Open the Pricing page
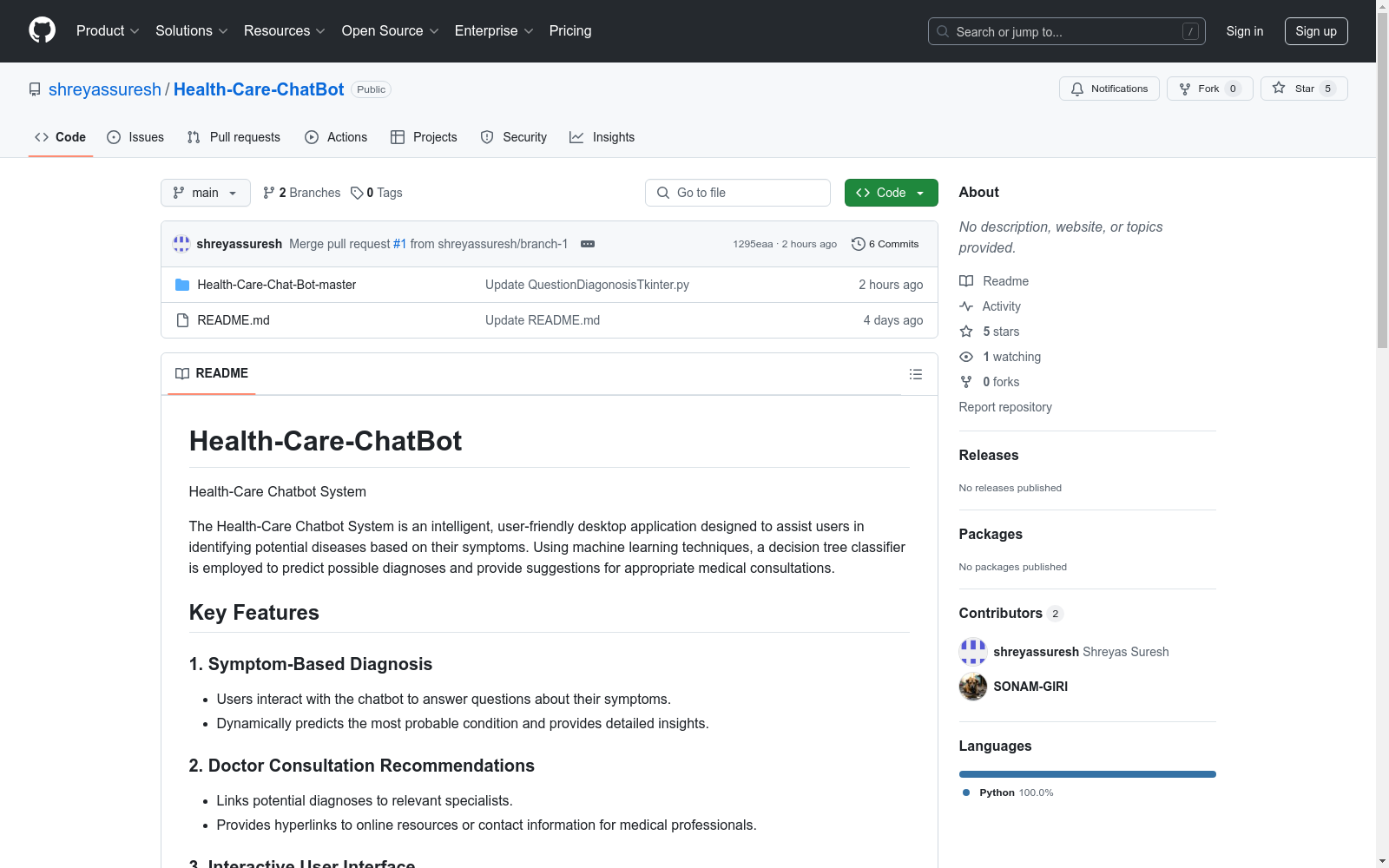 tap(570, 30)
